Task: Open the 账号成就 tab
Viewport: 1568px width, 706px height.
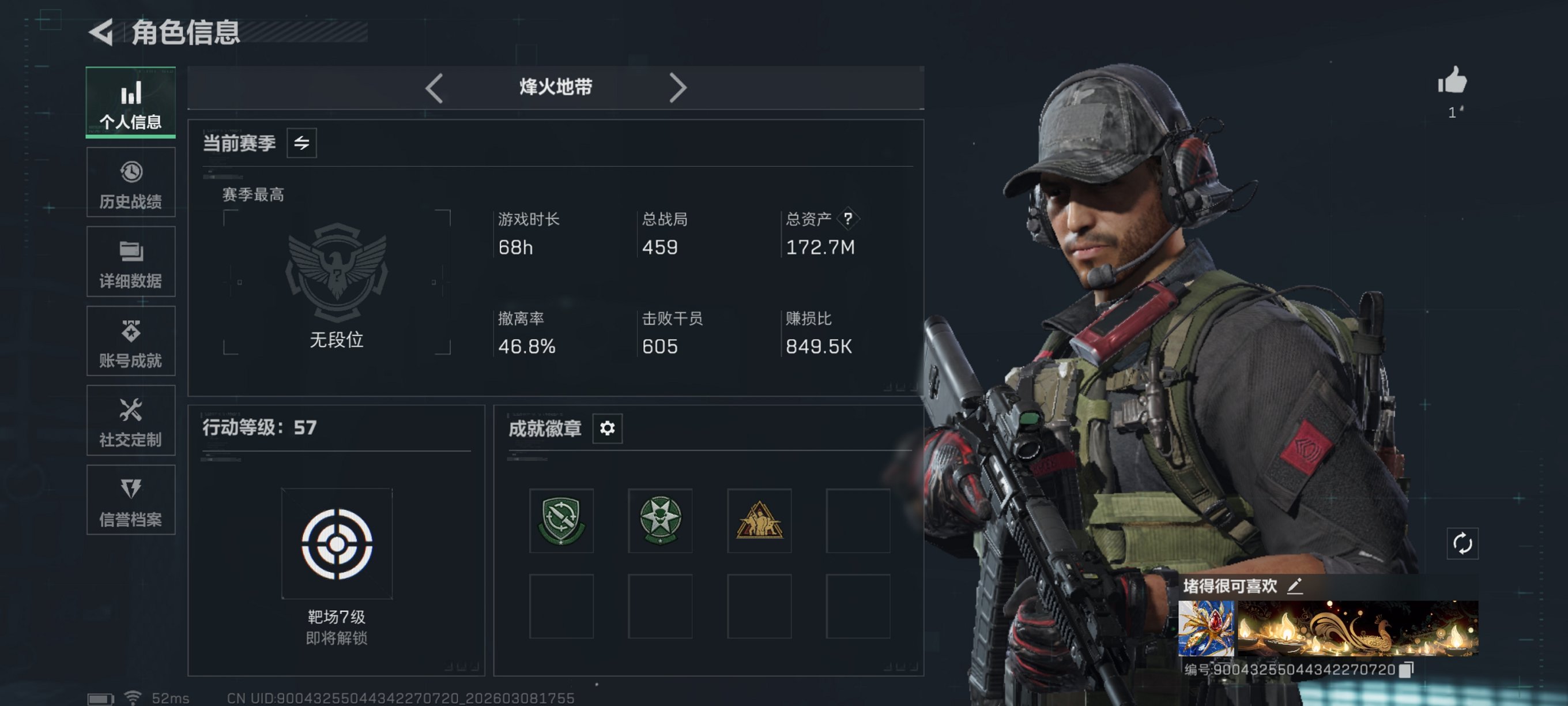Action: tap(131, 341)
